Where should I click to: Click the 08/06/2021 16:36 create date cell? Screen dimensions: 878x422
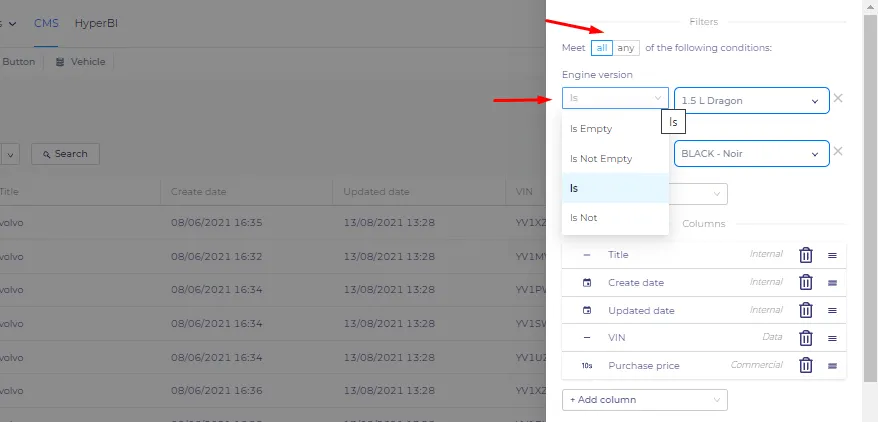tap(216, 391)
